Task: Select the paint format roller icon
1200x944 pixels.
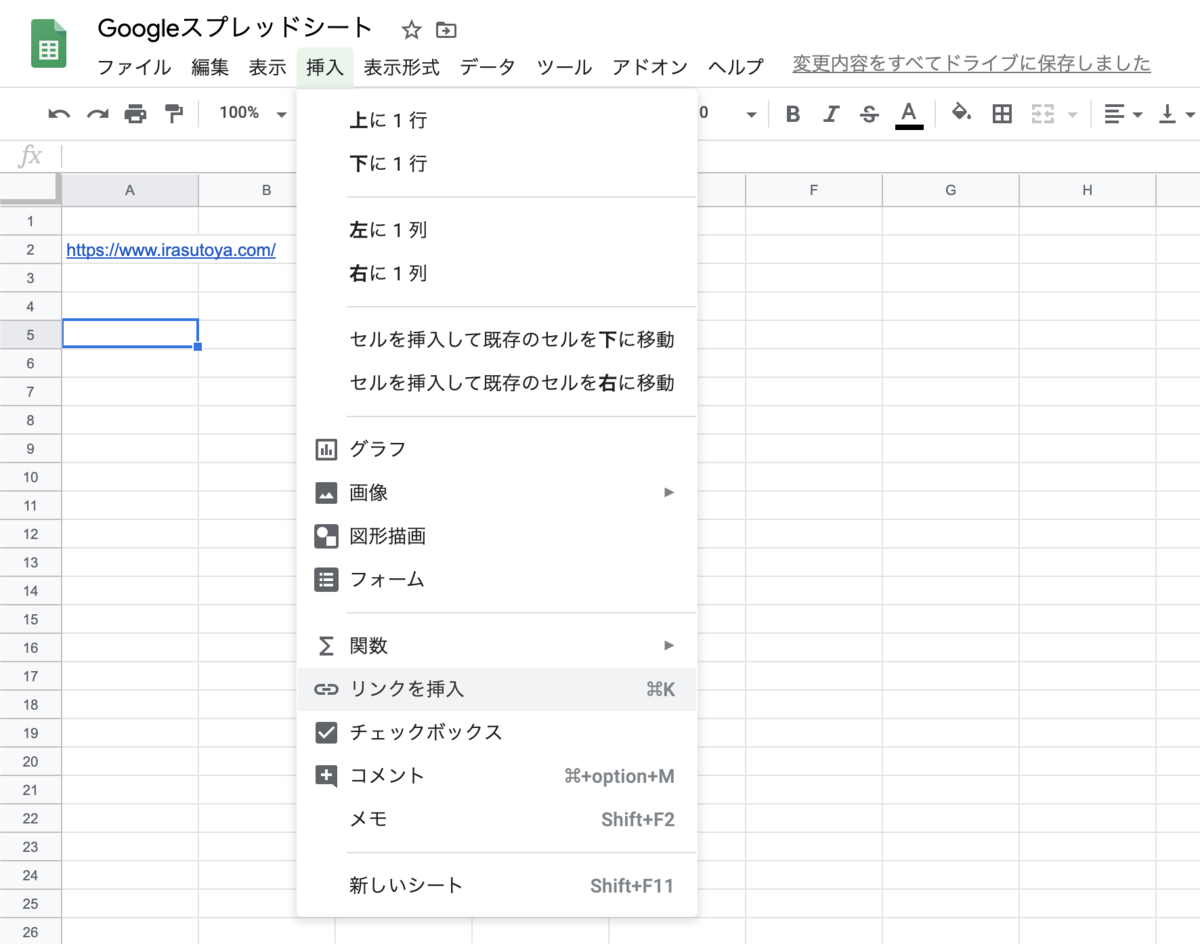Action: pos(174,114)
